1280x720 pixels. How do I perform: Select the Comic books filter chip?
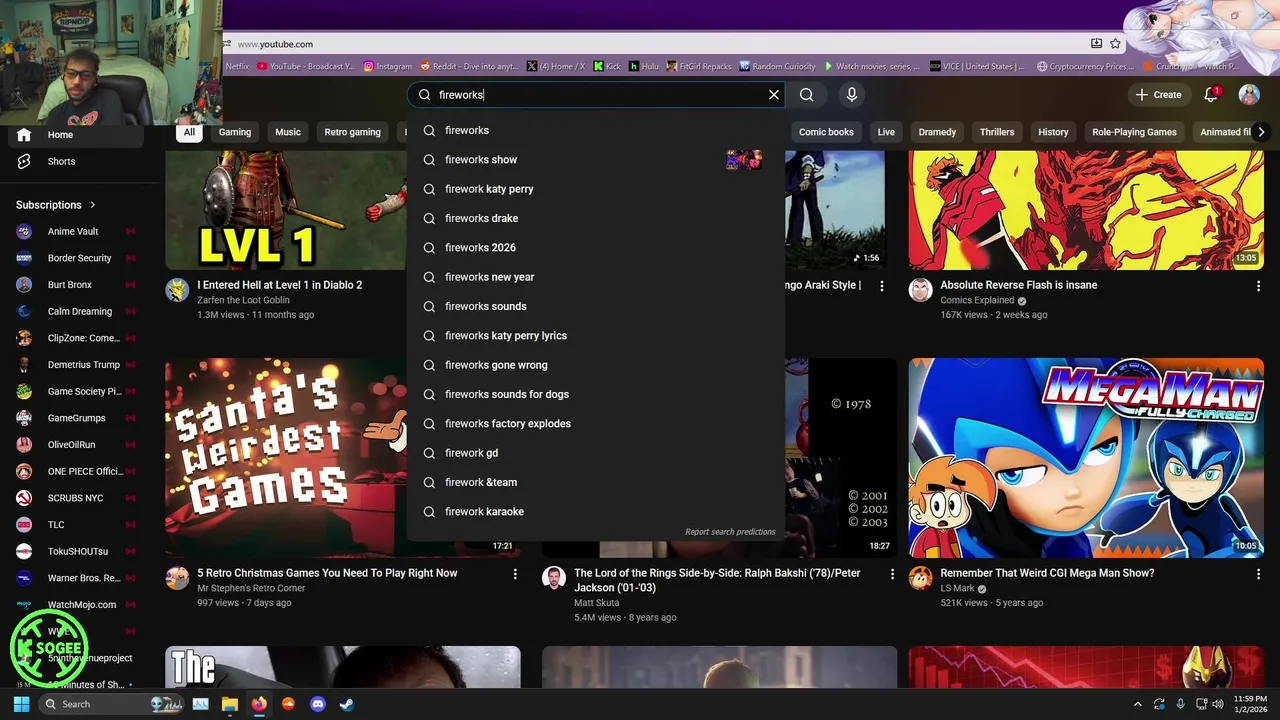click(826, 132)
